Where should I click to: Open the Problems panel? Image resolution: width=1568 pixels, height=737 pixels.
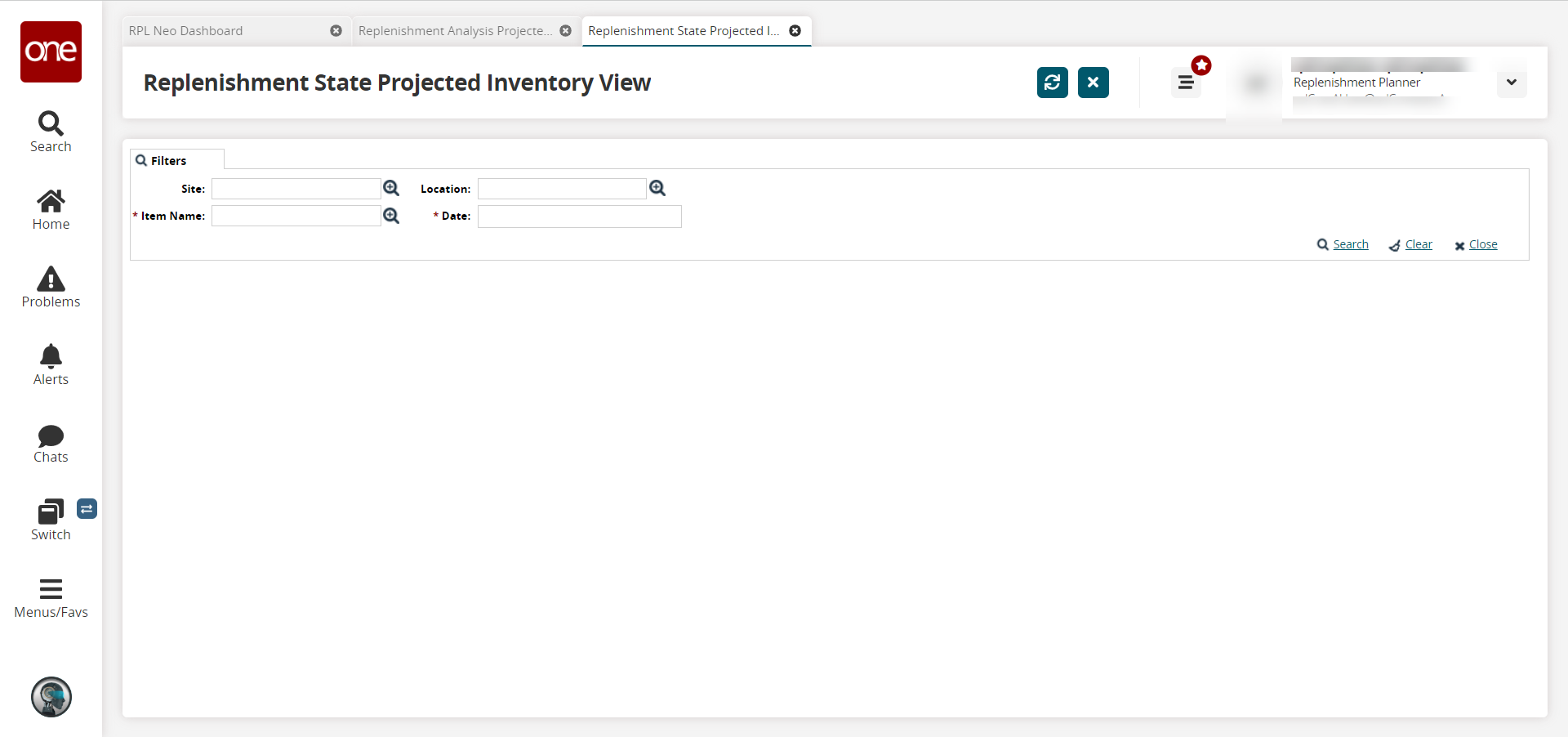click(51, 288)
